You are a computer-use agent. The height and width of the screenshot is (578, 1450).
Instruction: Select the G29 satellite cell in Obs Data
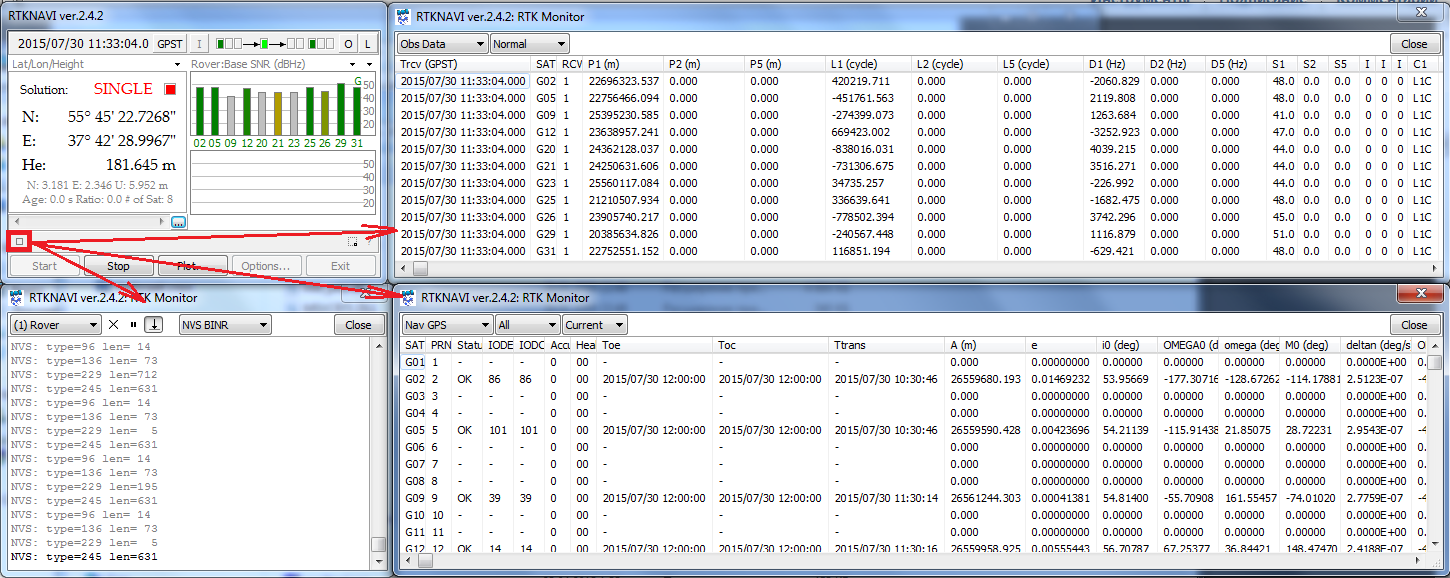546,234
